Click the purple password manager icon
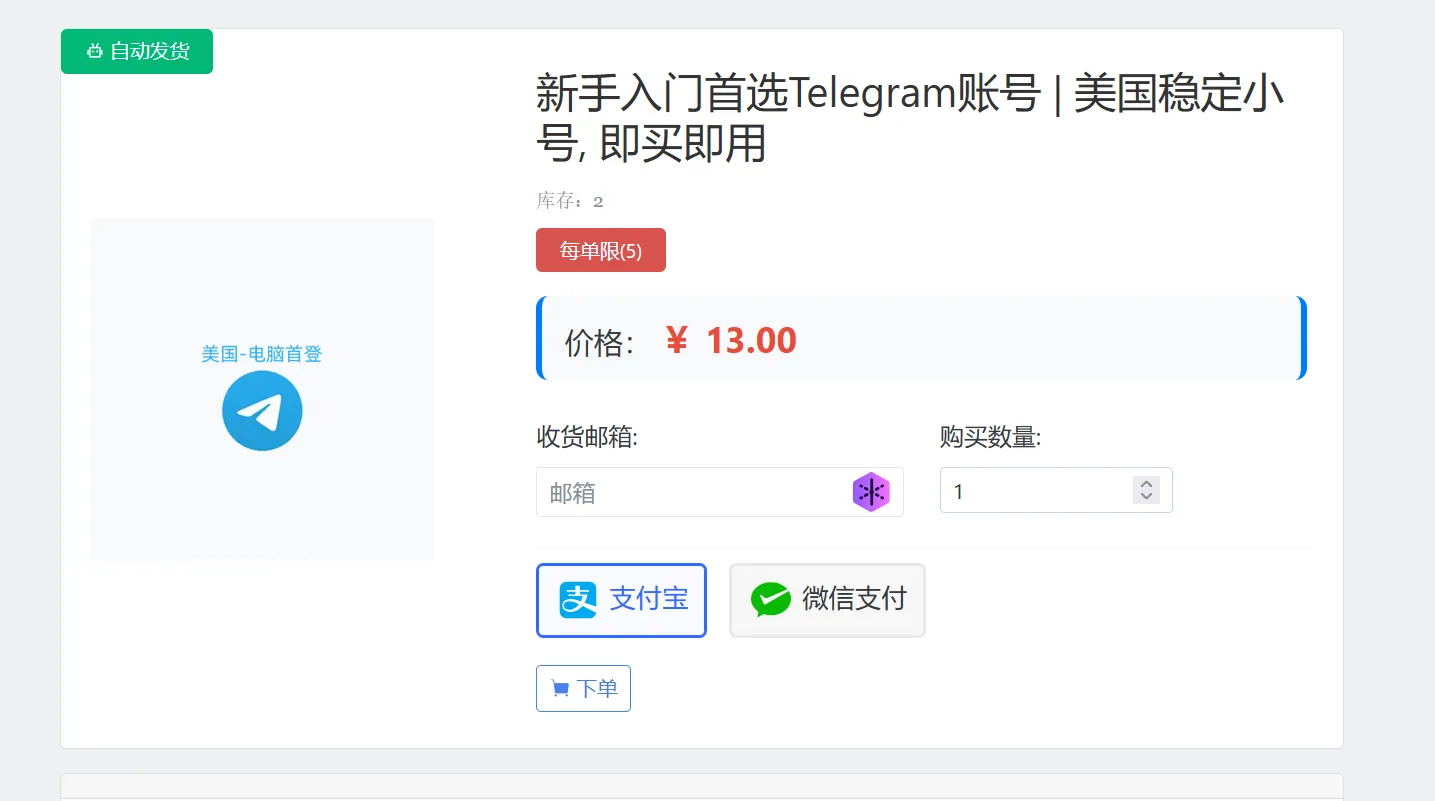Viewport: 1435px width, 801px height. pos(871,492)
